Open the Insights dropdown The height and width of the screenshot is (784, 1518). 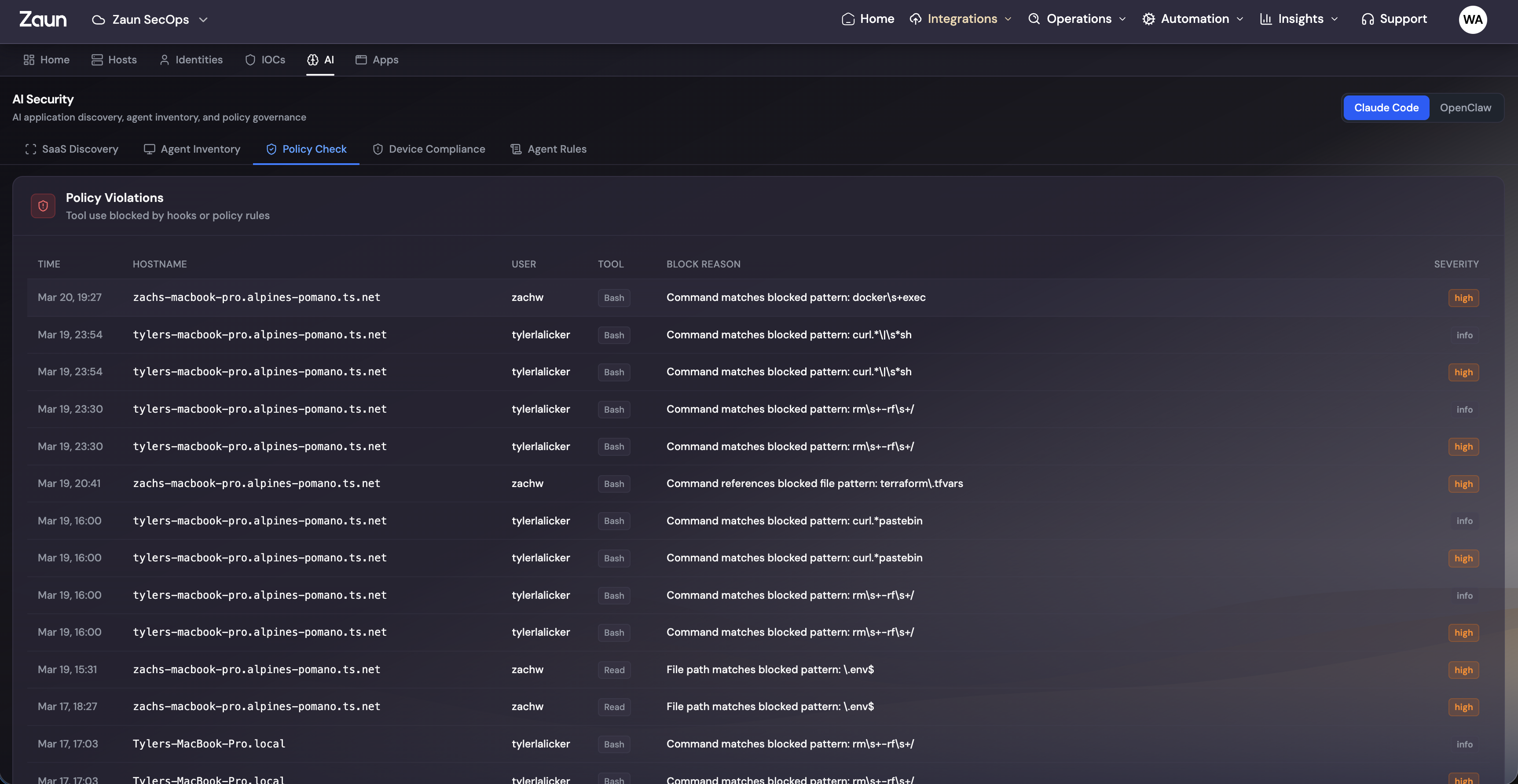(1299, 19)
